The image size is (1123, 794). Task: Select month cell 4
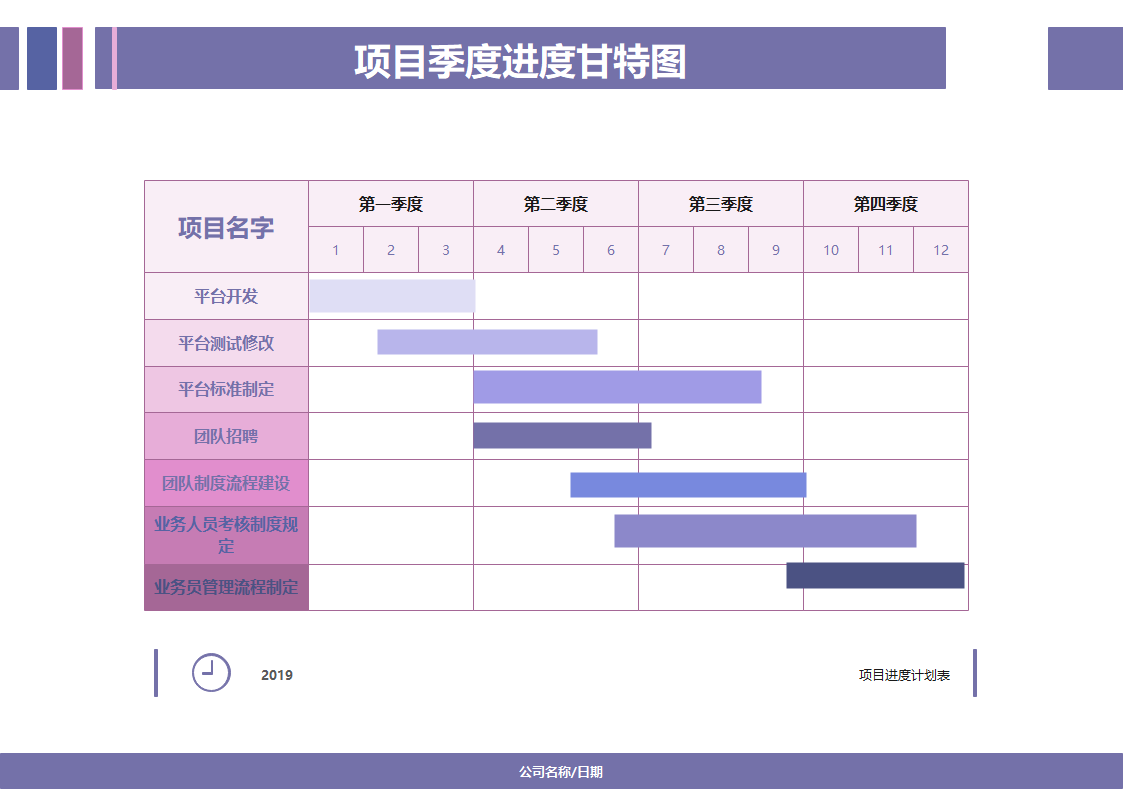(501, 250)
